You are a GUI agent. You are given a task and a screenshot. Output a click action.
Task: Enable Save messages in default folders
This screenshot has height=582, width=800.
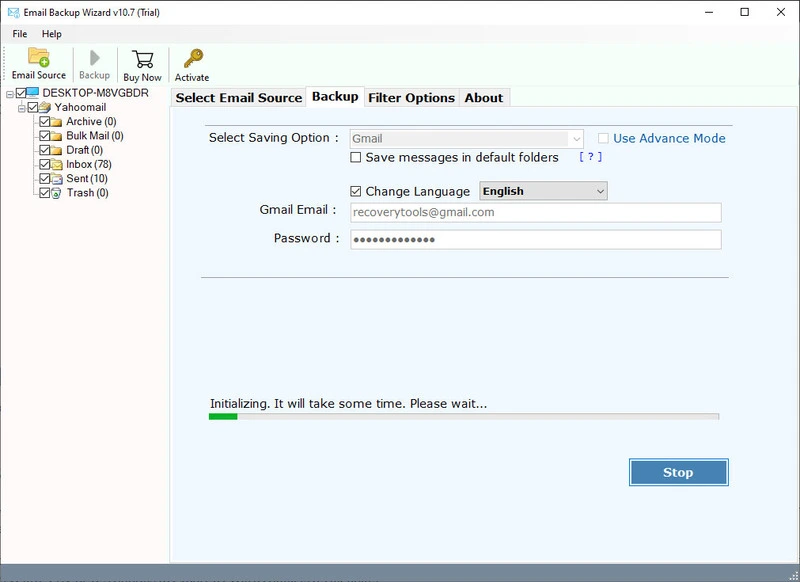356,158
